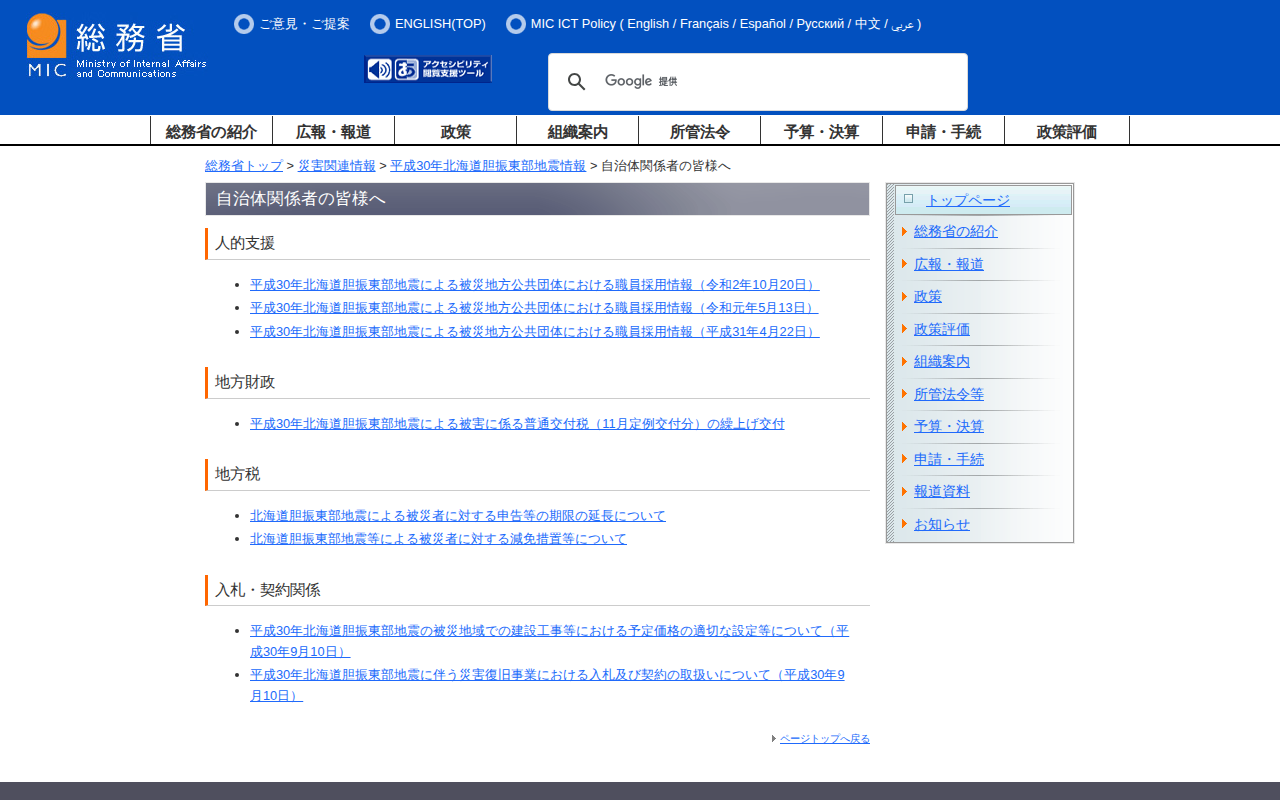Select 予算・決算 in the top navigation
The height and width of the screenshot is (800, 1280).
point(821,132)
